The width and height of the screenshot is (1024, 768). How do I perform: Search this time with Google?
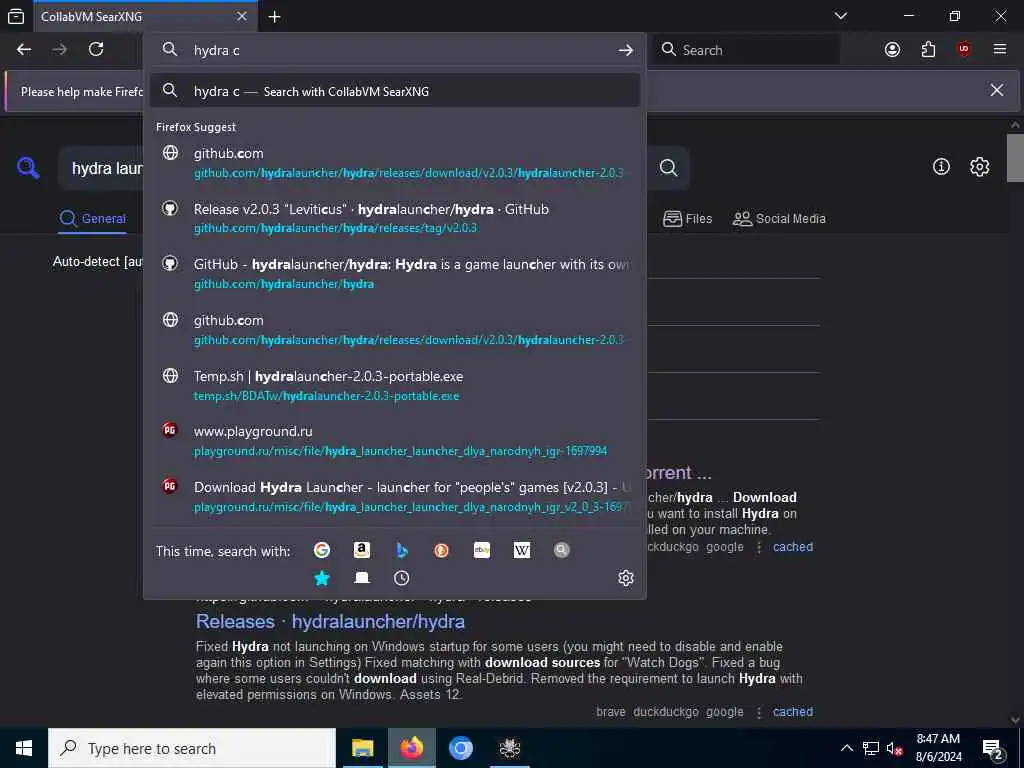click(x=321, y=551)
